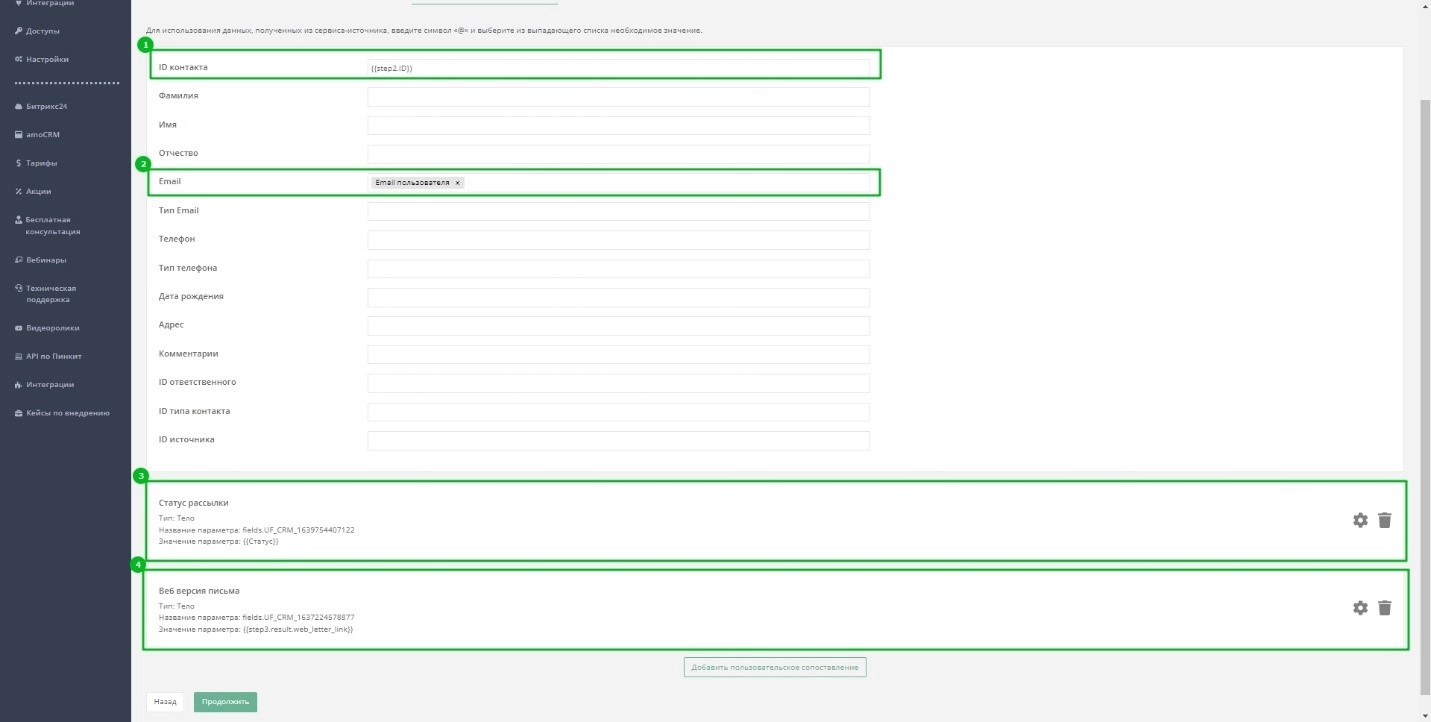Open settings for Веб версия письма mapping

[1360, 607]
